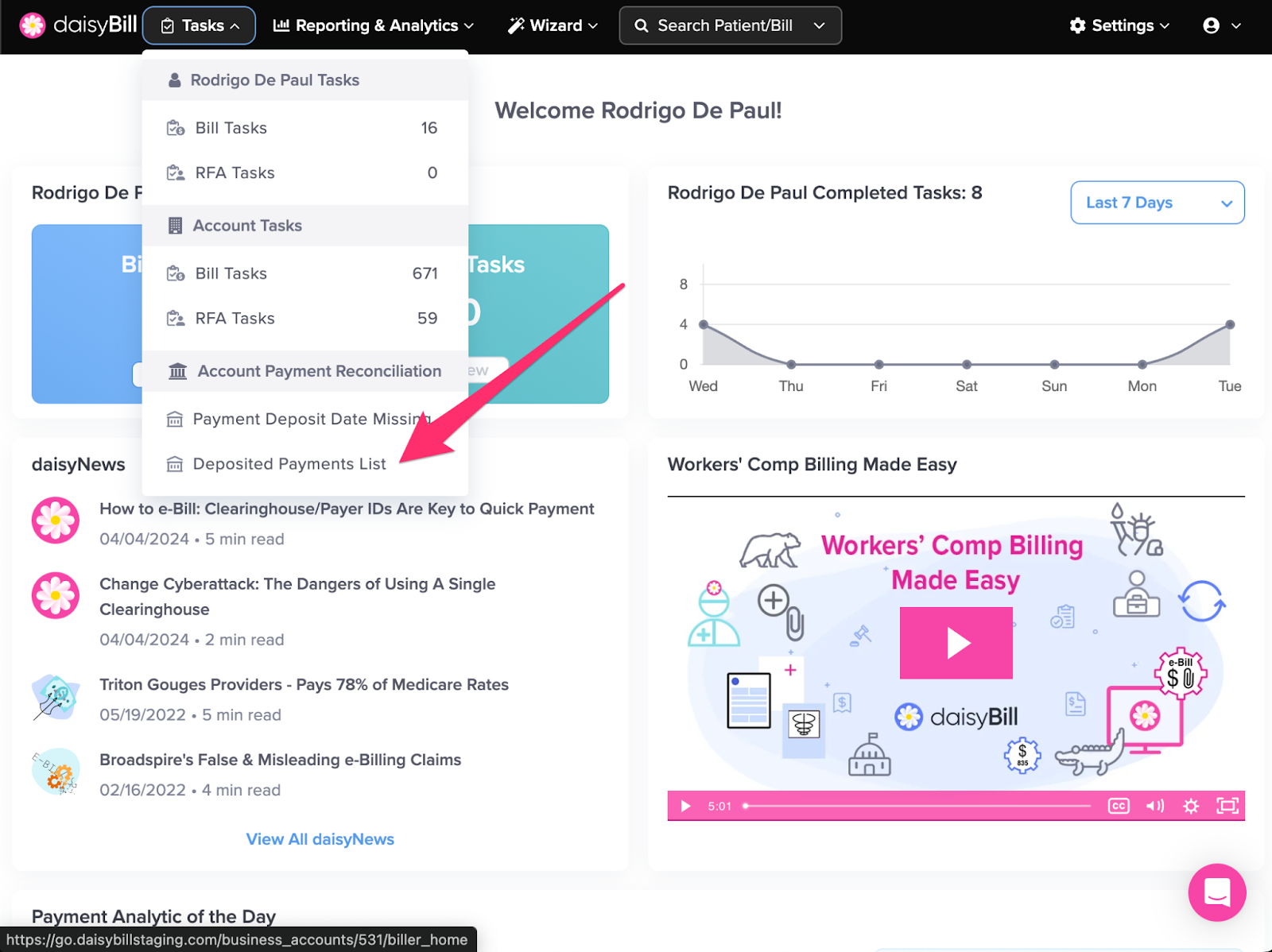Open the Wizard menu
1272x952 pixels.
click(553, 25)
